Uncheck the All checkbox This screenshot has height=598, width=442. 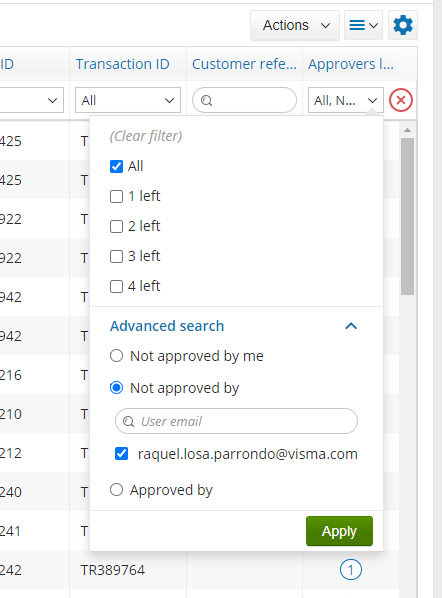click(116, 166)
